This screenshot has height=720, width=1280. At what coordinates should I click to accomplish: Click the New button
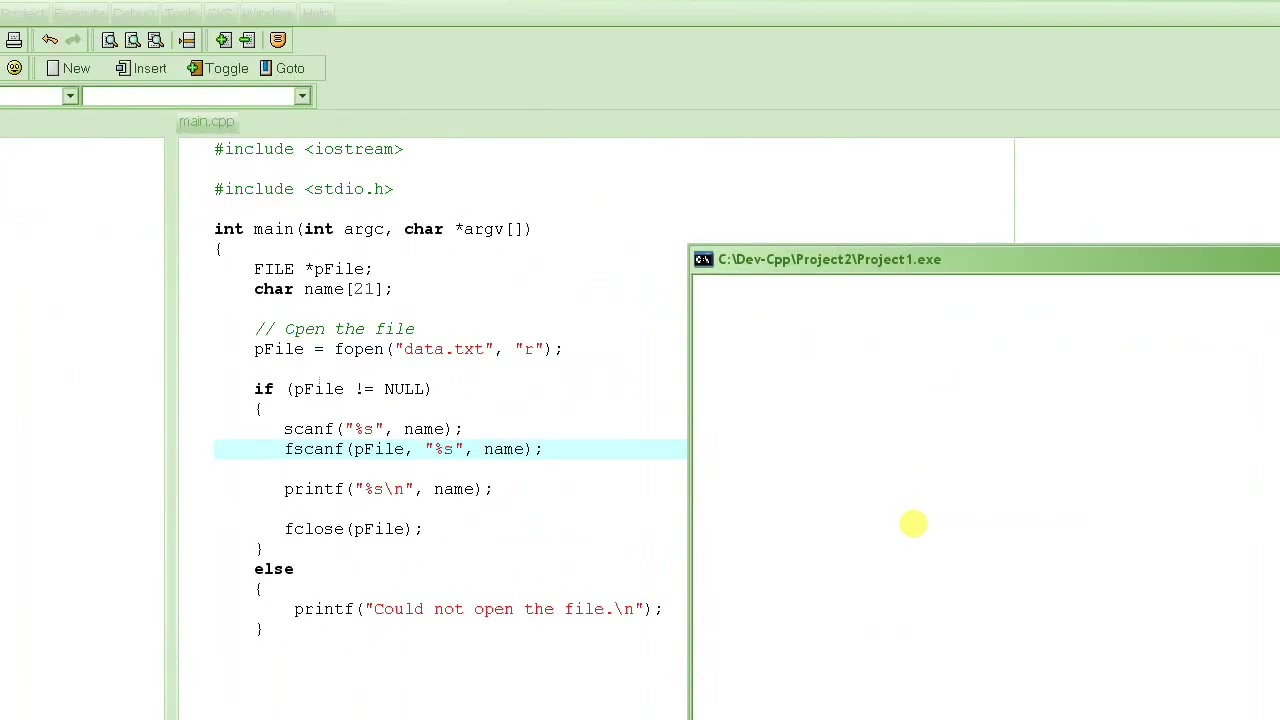[x=68, y=68]
